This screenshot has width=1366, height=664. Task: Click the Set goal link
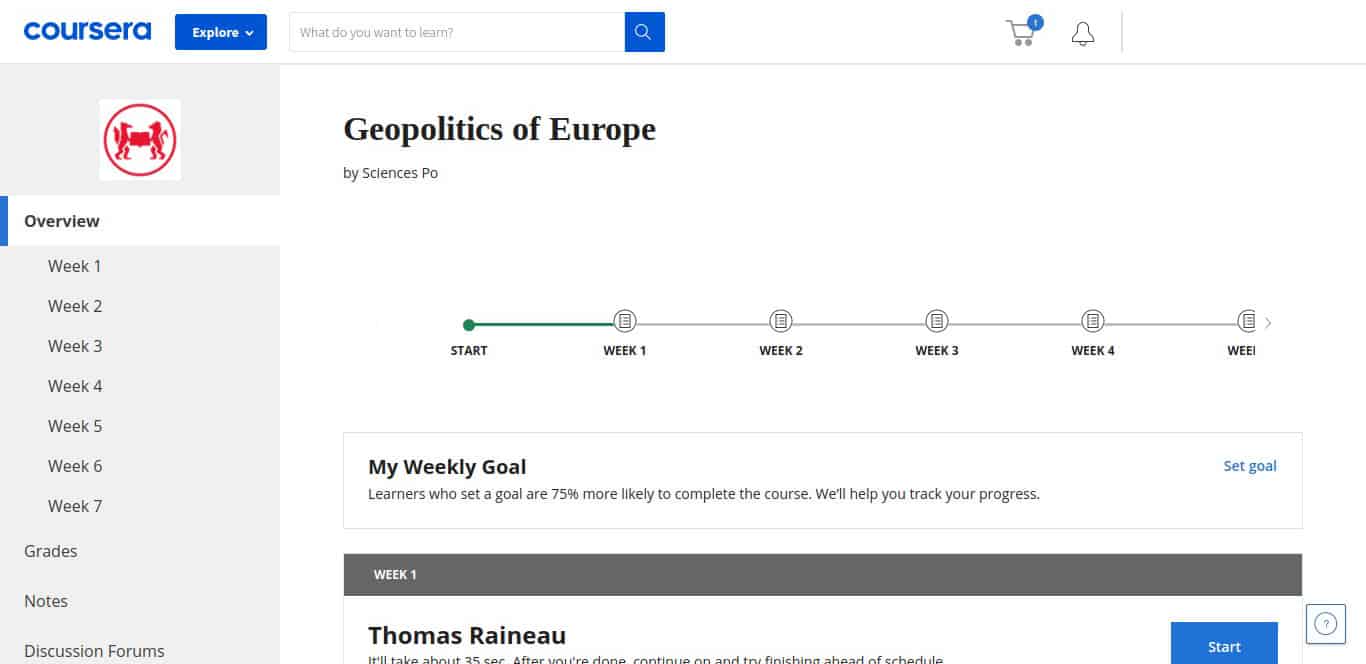[x=1250, y=466]
